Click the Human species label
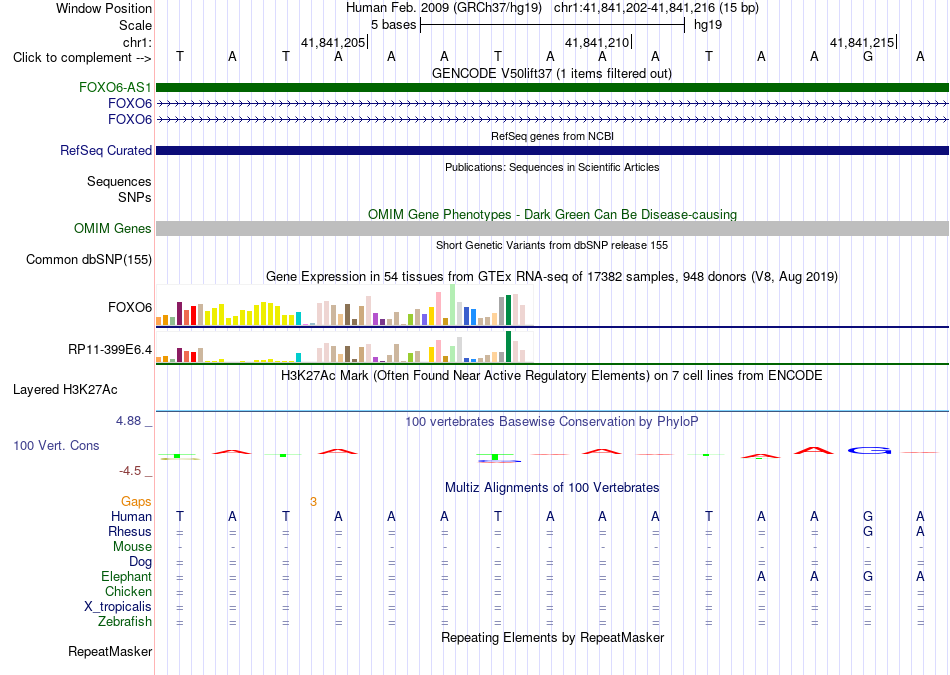The image size is (950, 675). pyautogui.click(x=131, y=517)
